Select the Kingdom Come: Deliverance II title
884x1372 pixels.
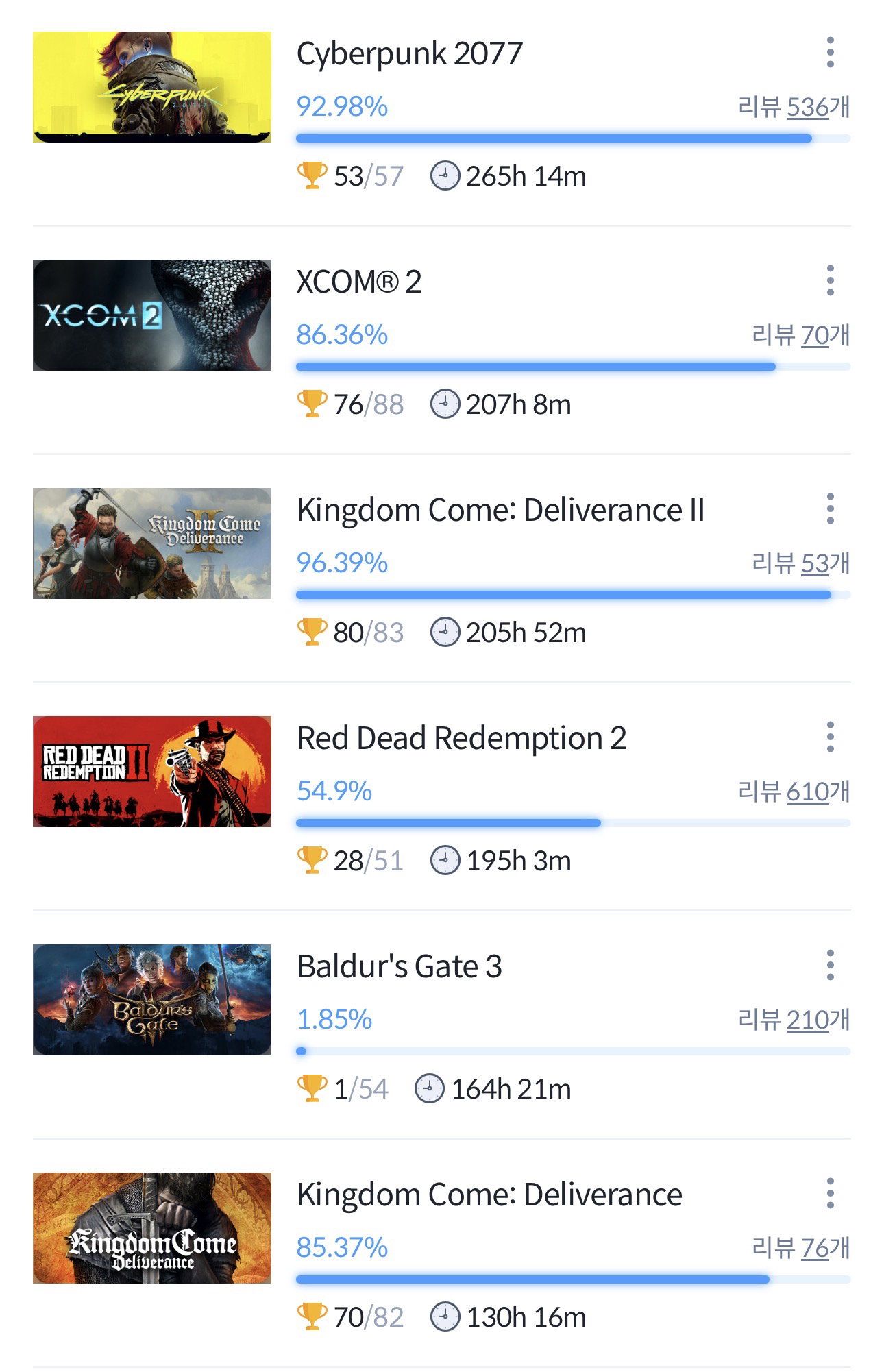click(500, 510)
